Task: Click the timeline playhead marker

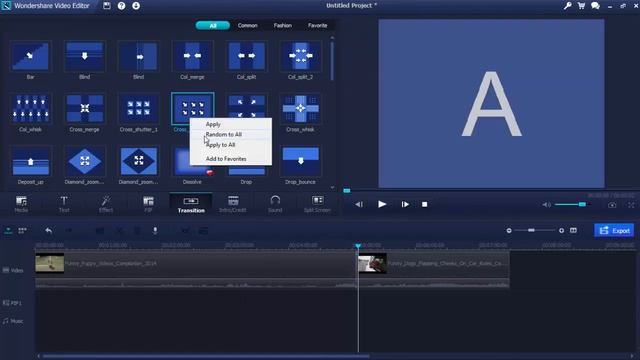Action: coord(358,246)
